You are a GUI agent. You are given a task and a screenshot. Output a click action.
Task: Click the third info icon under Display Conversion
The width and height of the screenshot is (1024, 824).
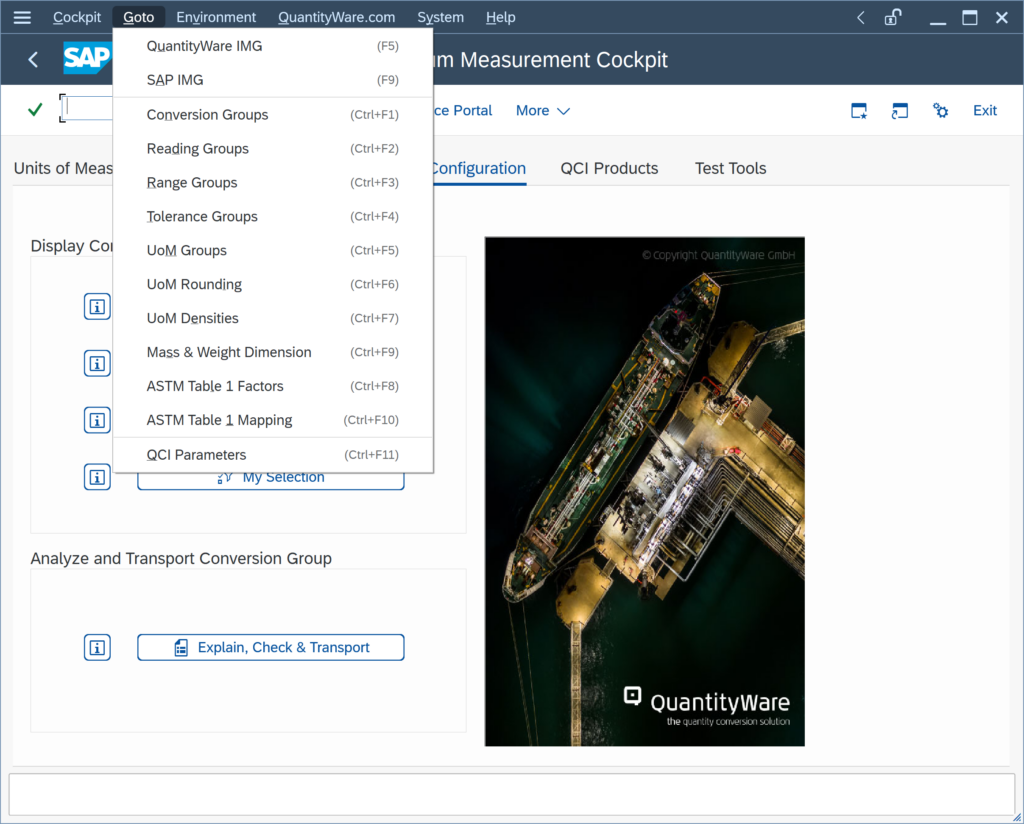[x=97, y=420]
